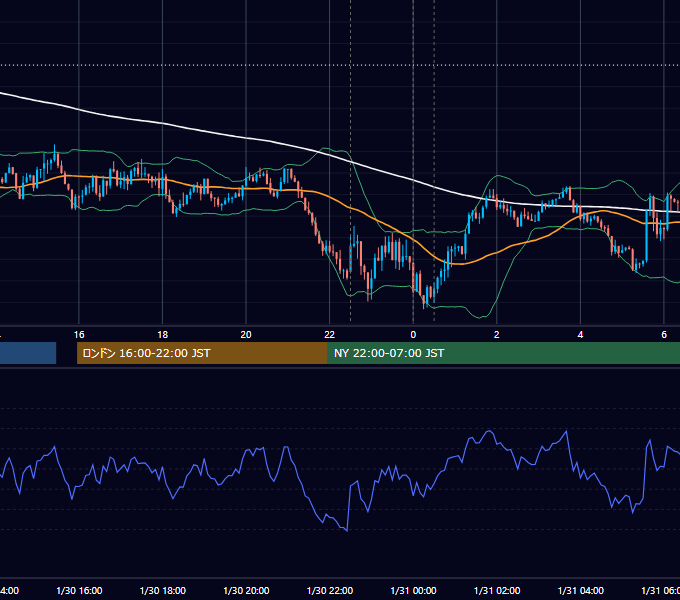Click the 22 hour label on the upper axis
Image resolution: width=680 pixels, height=600 pixels.
point(330,335)
